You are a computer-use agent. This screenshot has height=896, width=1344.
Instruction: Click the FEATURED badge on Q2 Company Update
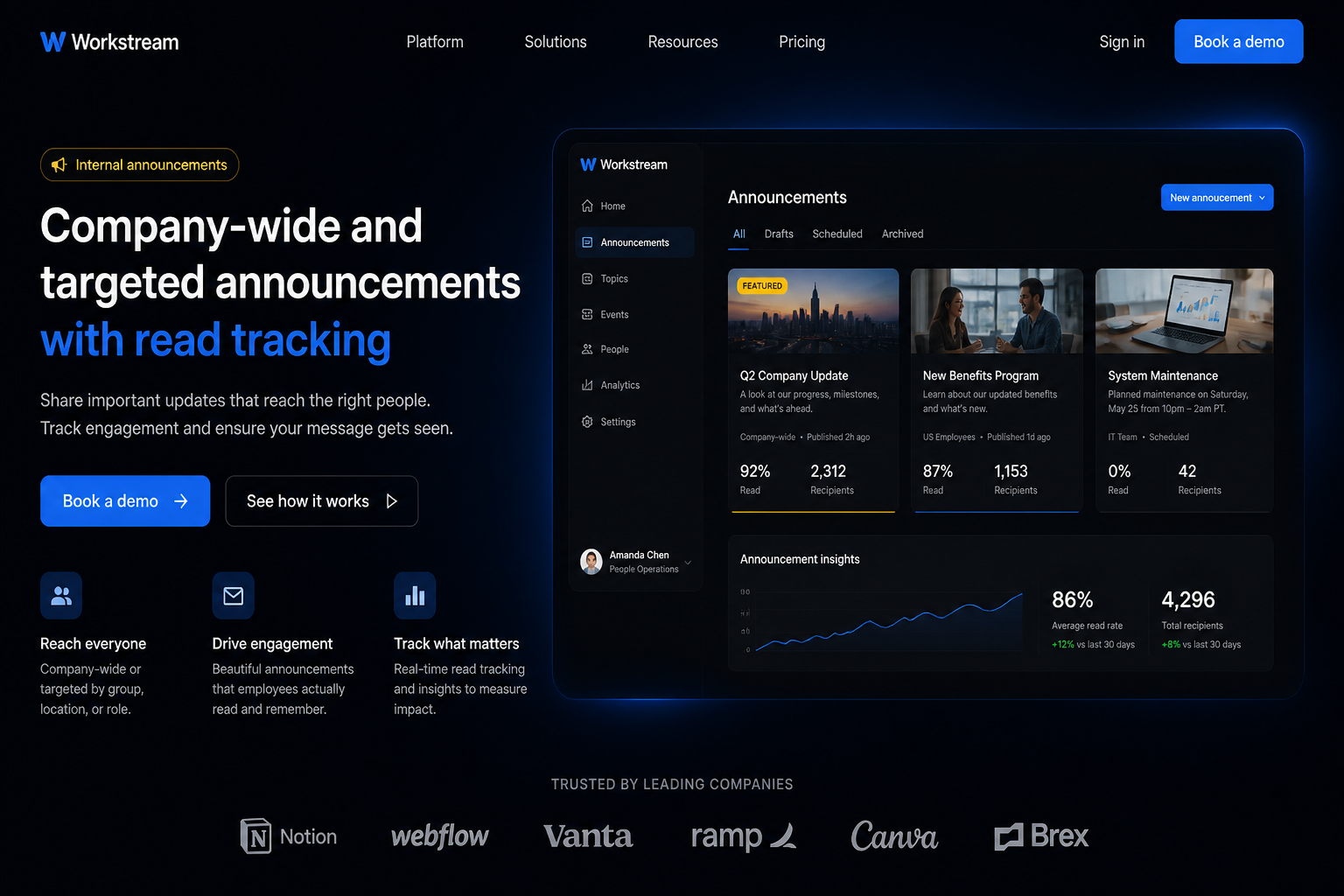[762, 286]
